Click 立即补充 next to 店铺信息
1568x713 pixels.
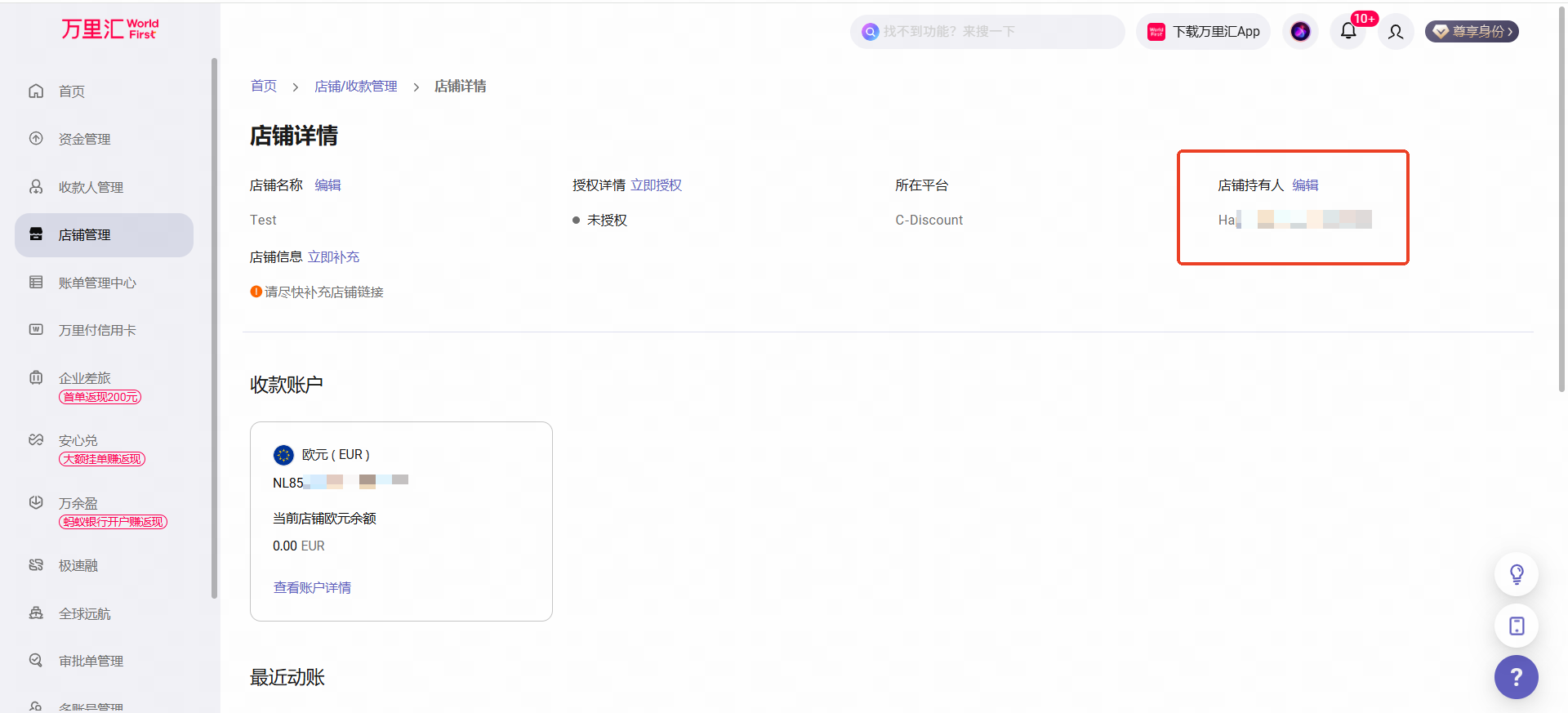[333, 257]
